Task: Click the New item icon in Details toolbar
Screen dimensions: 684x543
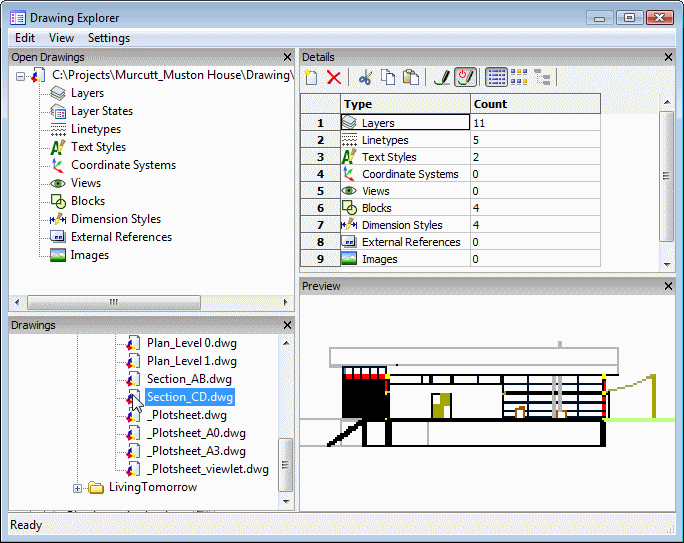Action: coord(311,78)
